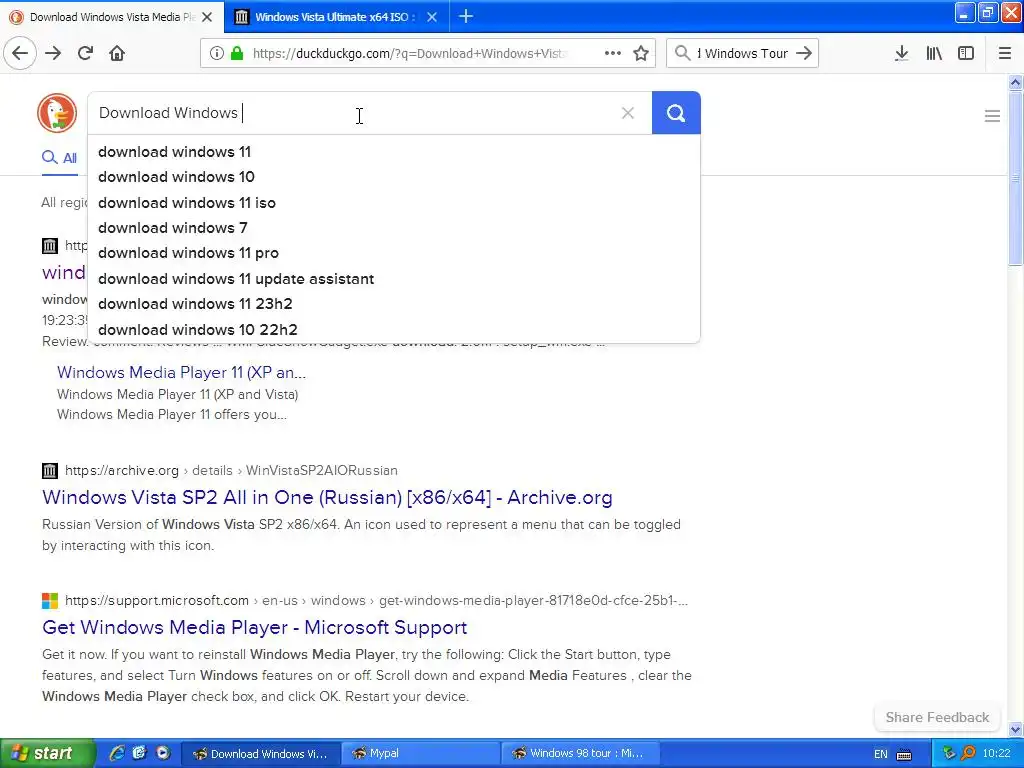Click the support.microsoft.com result URL
This screenshot has width=1024, height=768.
(376, 600)
